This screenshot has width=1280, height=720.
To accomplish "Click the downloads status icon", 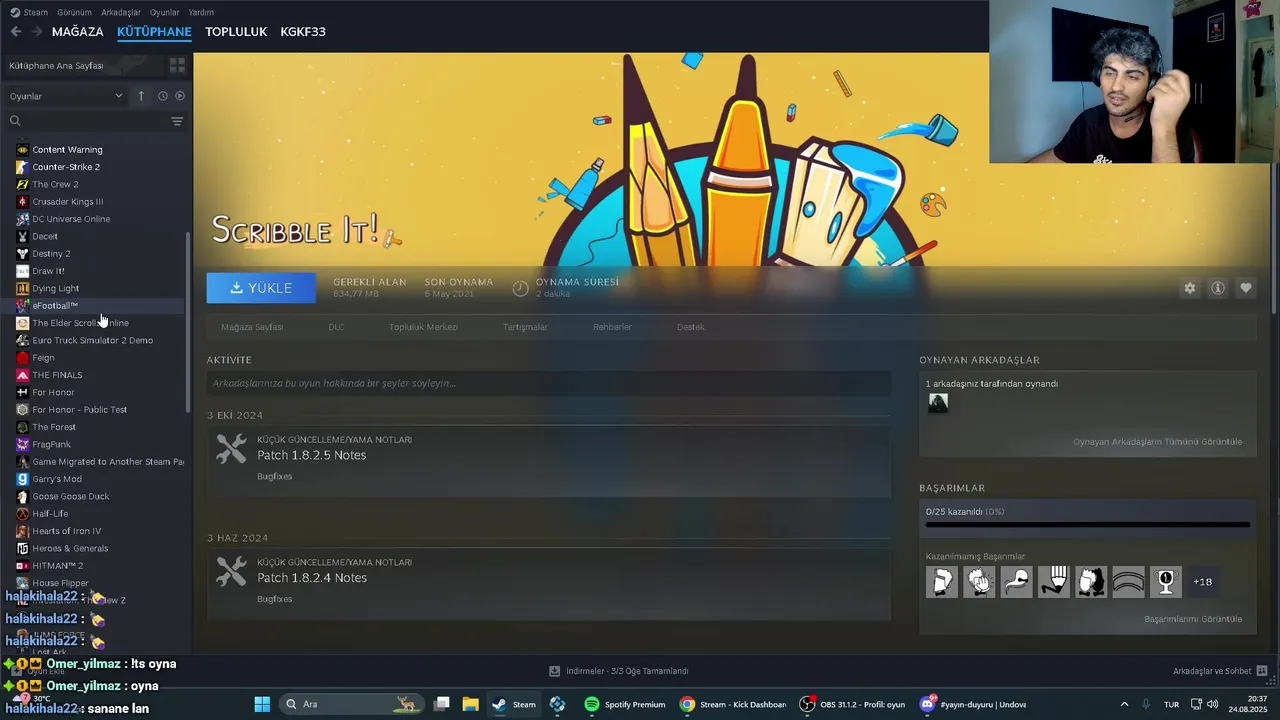I will tap(555, 671).
